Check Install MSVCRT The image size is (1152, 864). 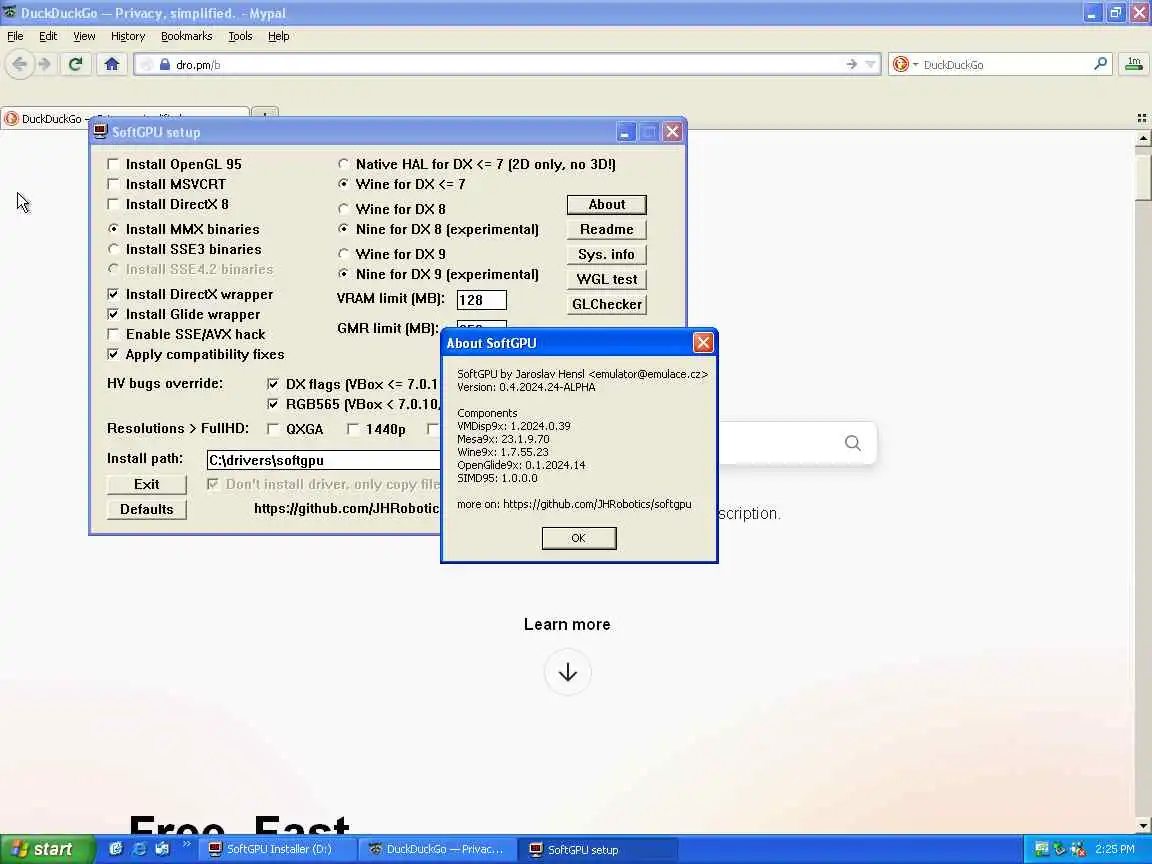[x=113, y=184]
